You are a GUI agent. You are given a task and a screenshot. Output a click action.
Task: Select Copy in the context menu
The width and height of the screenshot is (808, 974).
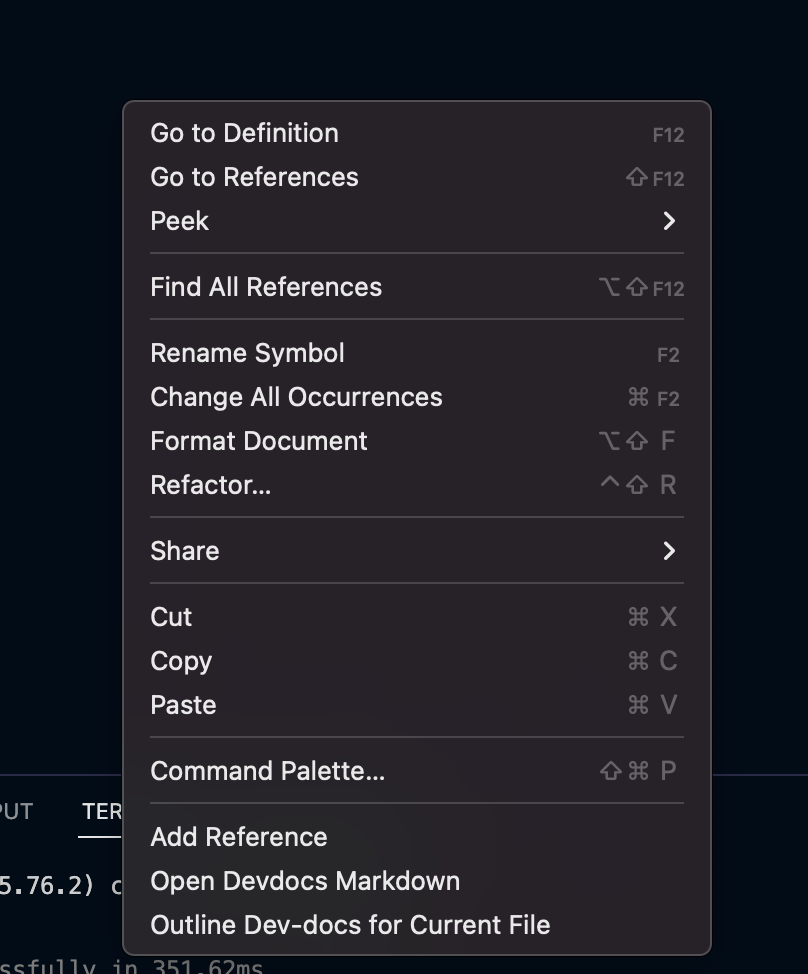tap(181, 661)
